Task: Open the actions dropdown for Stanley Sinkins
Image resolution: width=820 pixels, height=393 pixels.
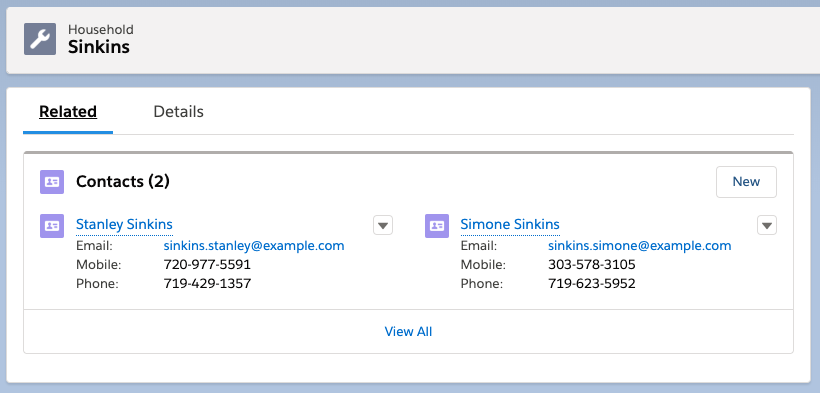Action: coord(383,225)
